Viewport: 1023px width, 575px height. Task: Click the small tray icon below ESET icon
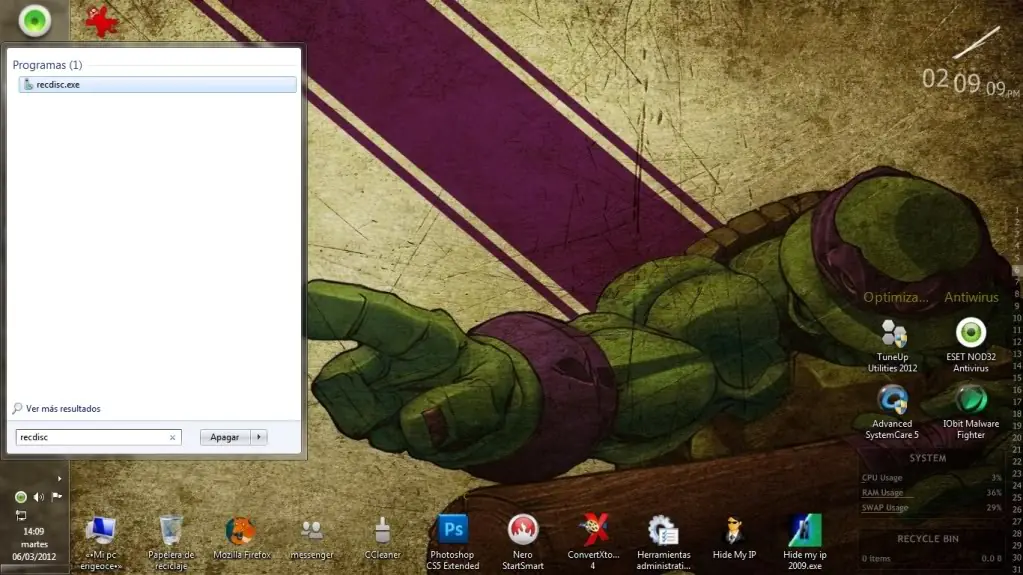[x=21, y=516]
